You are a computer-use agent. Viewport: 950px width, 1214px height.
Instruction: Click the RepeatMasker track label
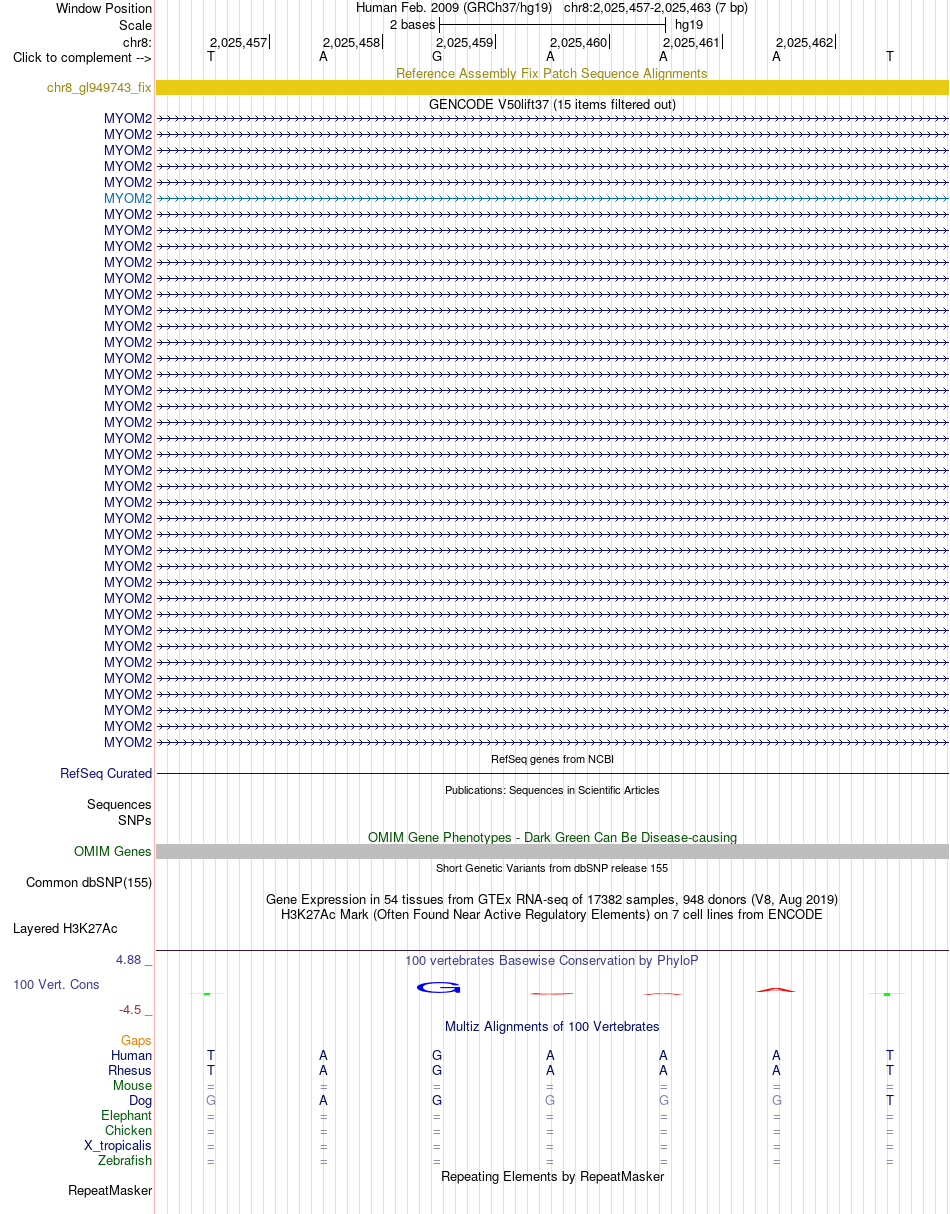[x=110, y=1190]
